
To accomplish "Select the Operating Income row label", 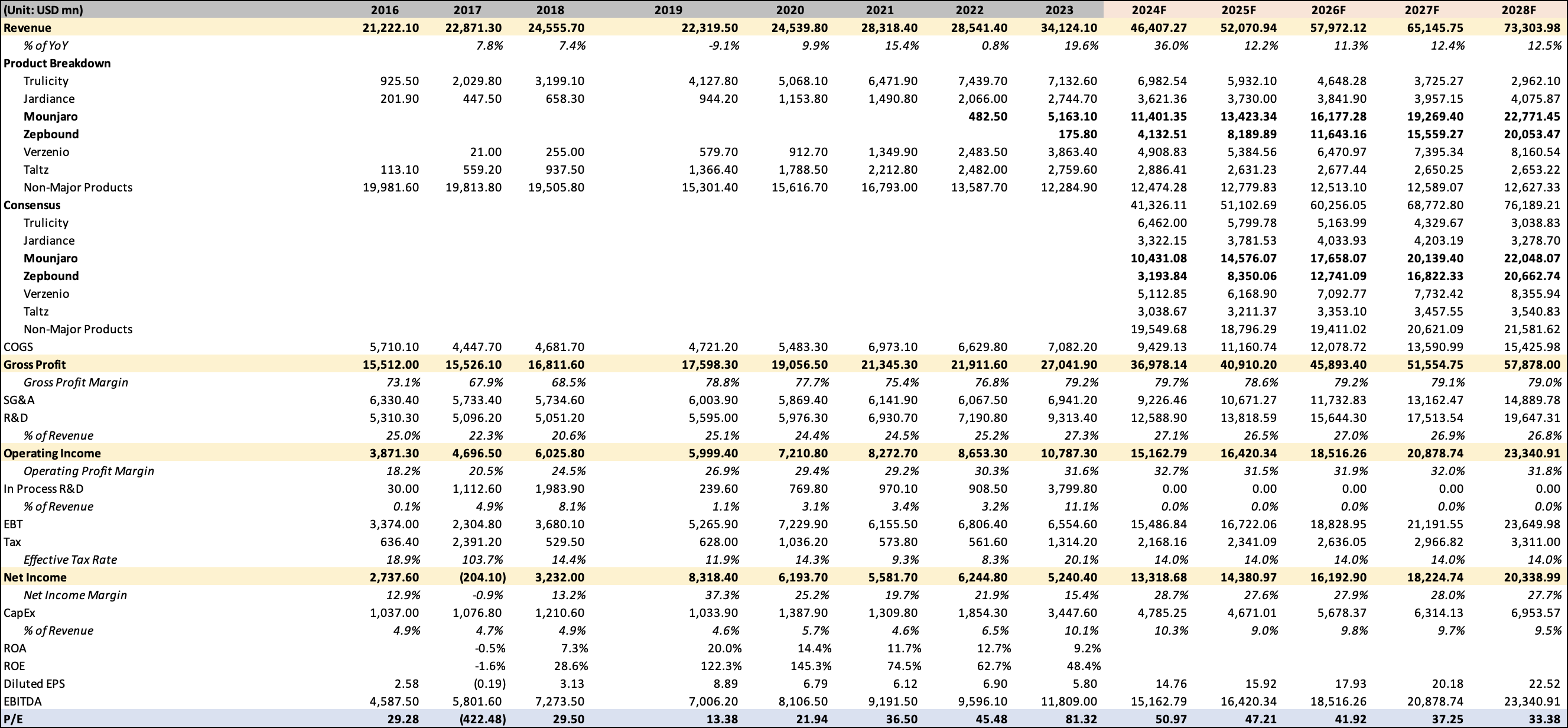I will (x=53, y=452).
